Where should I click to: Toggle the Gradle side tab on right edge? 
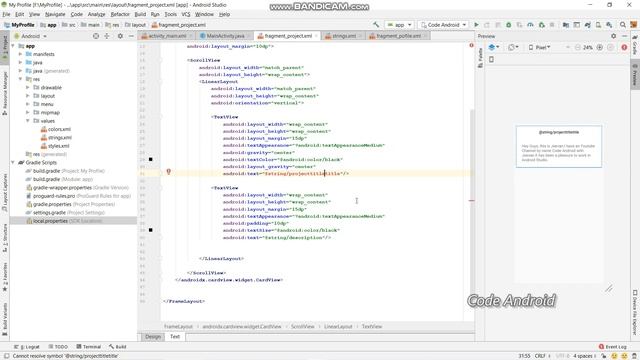click(635, 45)
